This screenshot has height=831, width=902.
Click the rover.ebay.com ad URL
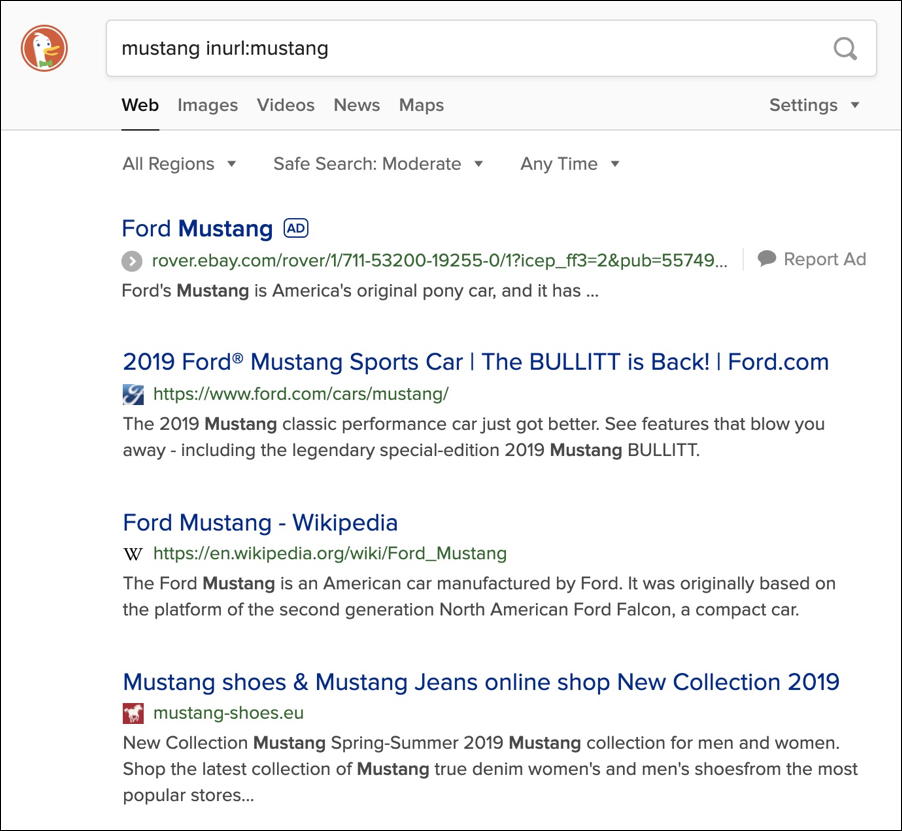[x=439, y=261]
